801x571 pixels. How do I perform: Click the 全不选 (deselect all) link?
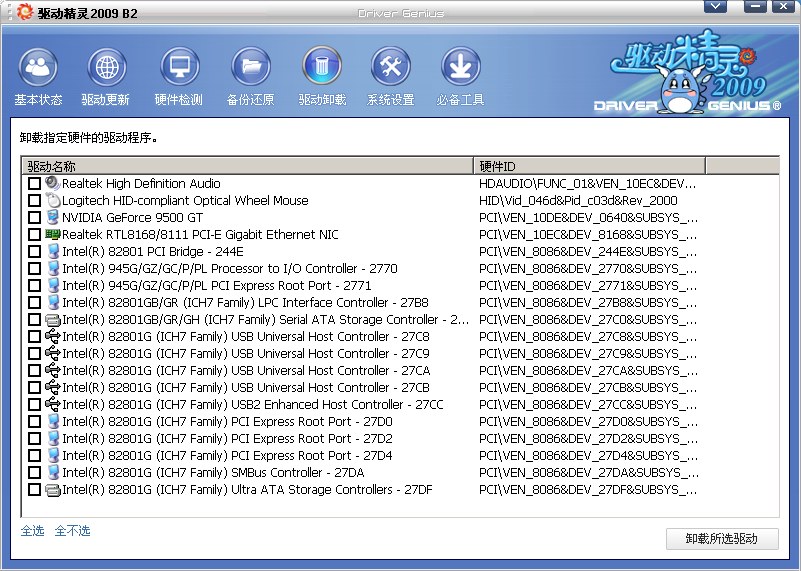[72, 531]
